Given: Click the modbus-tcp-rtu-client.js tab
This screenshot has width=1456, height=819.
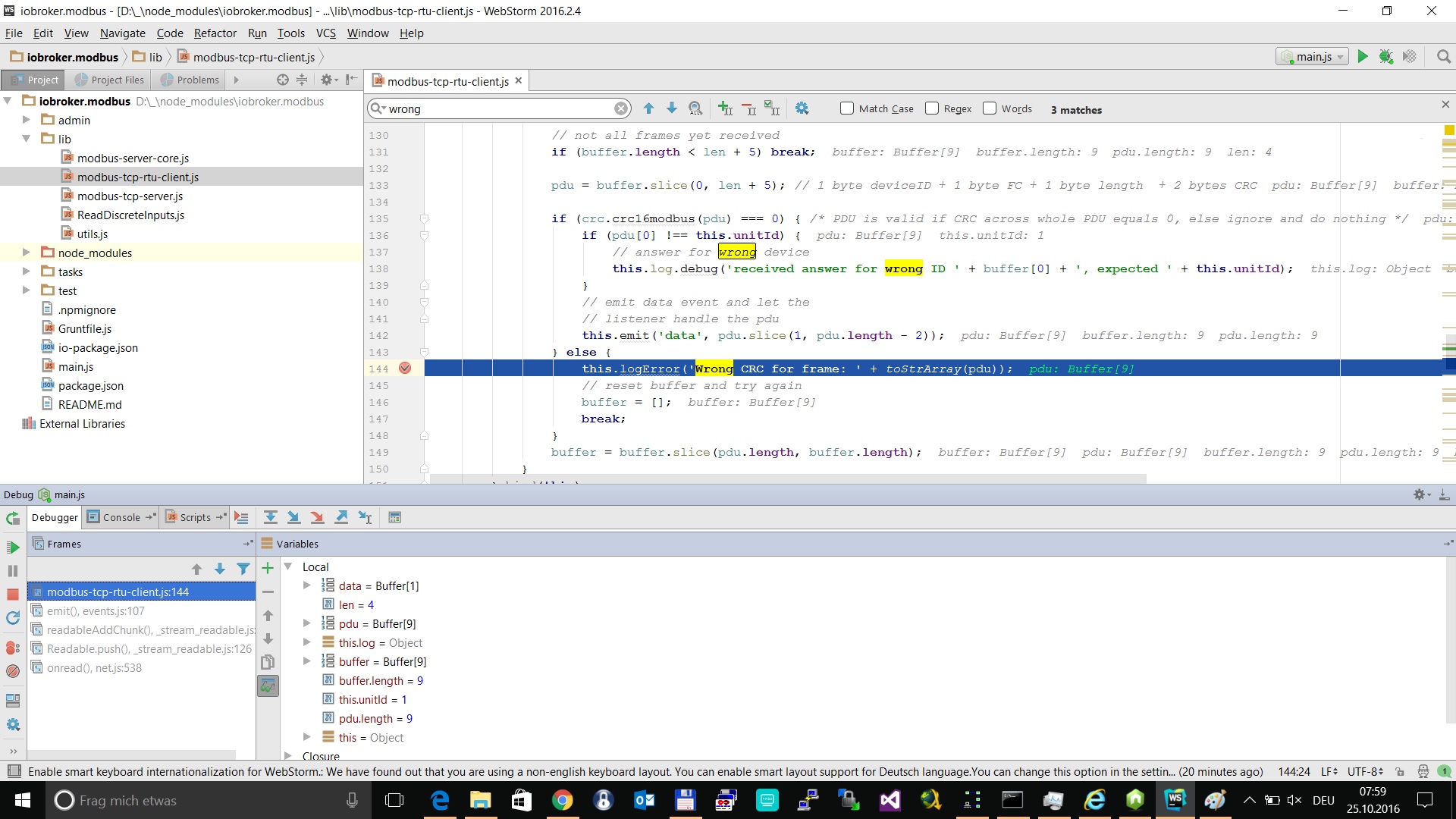Looking at the screenshot, I should click(x=445, y=81).
